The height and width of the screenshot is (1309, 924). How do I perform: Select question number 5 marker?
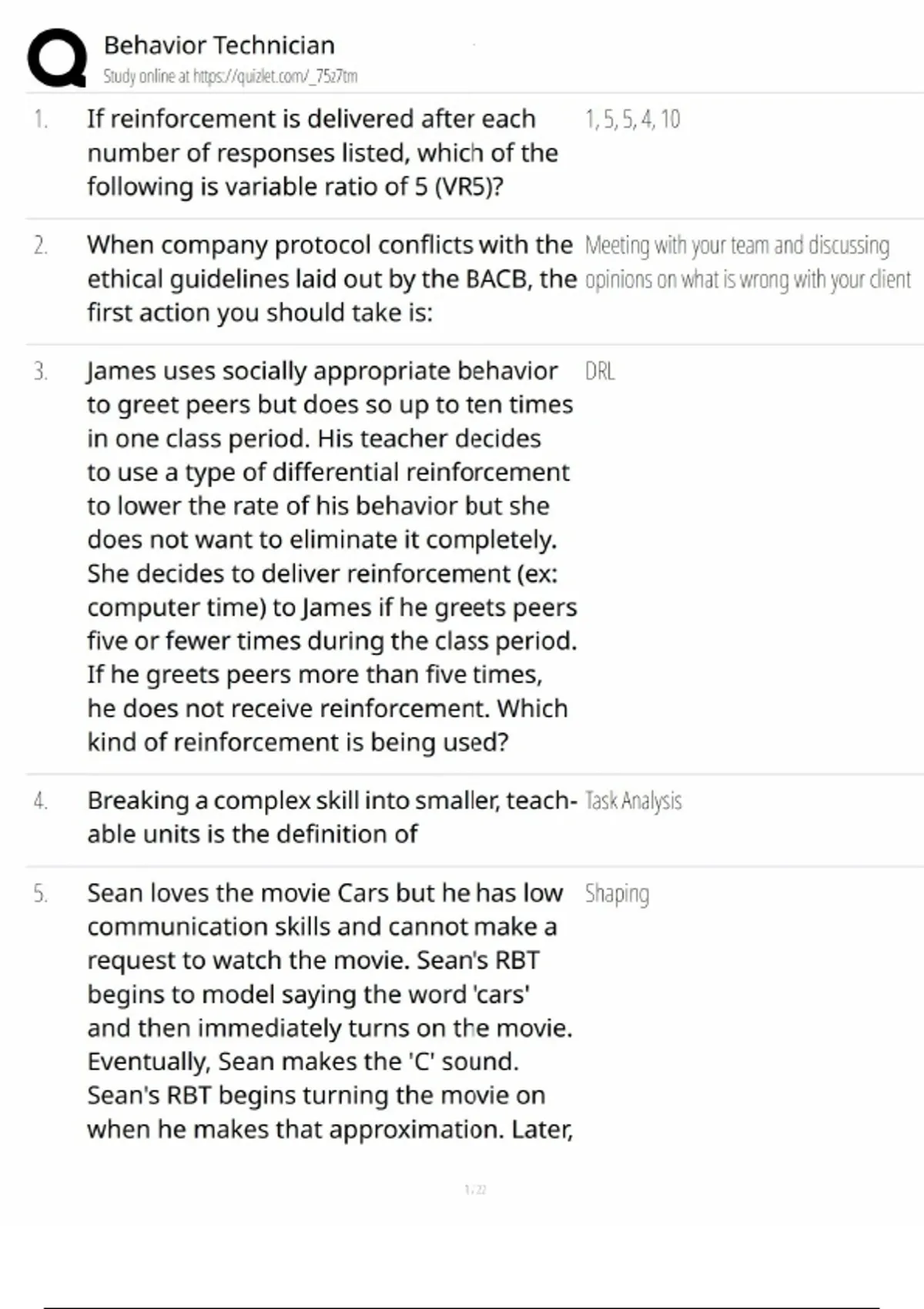tap(41, 894)
